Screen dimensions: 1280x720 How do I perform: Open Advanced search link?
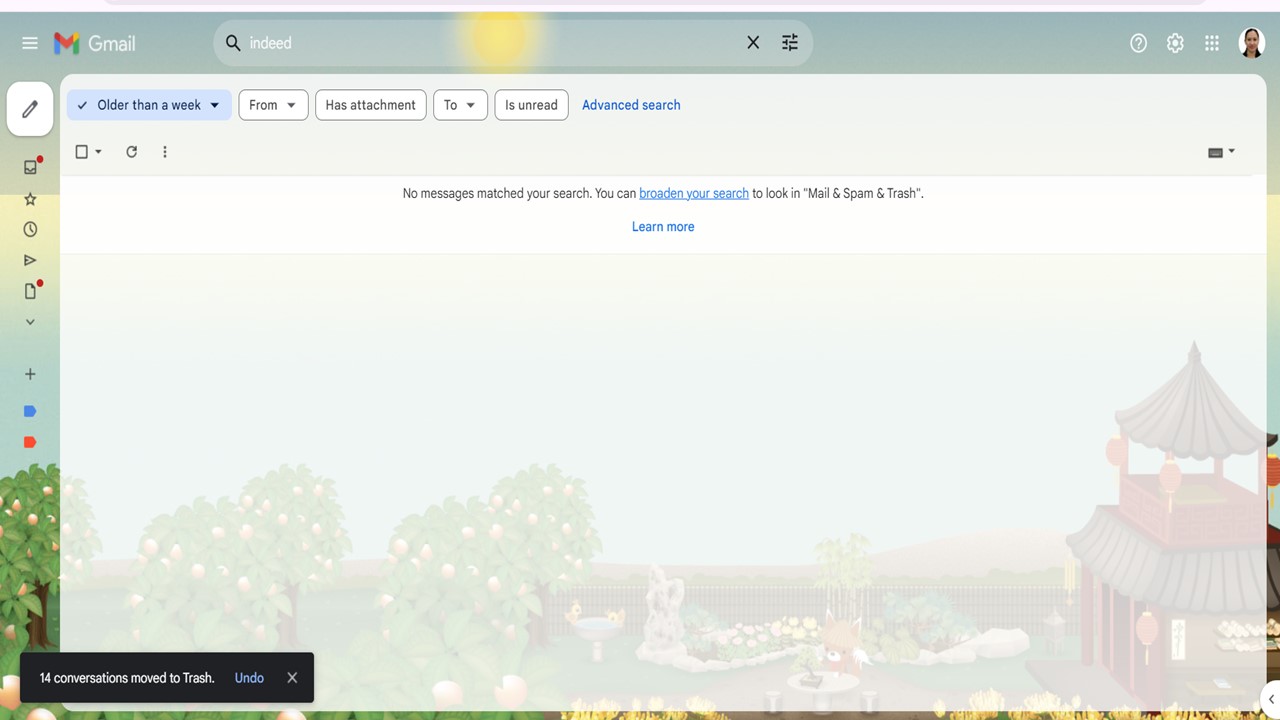pyautogui.click(x=631, y=105)
